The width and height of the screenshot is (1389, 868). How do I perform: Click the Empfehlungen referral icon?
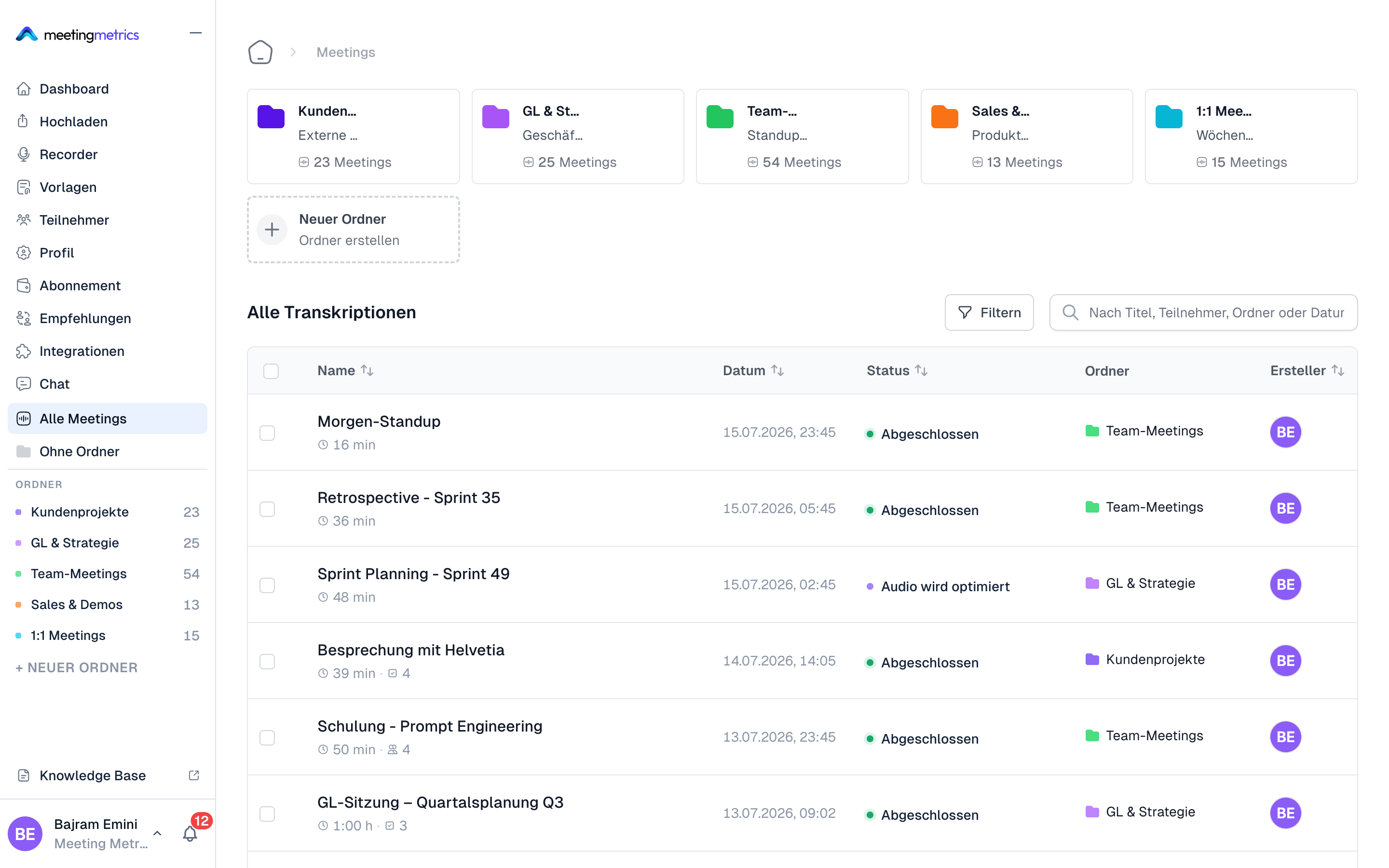coord(24,318)
